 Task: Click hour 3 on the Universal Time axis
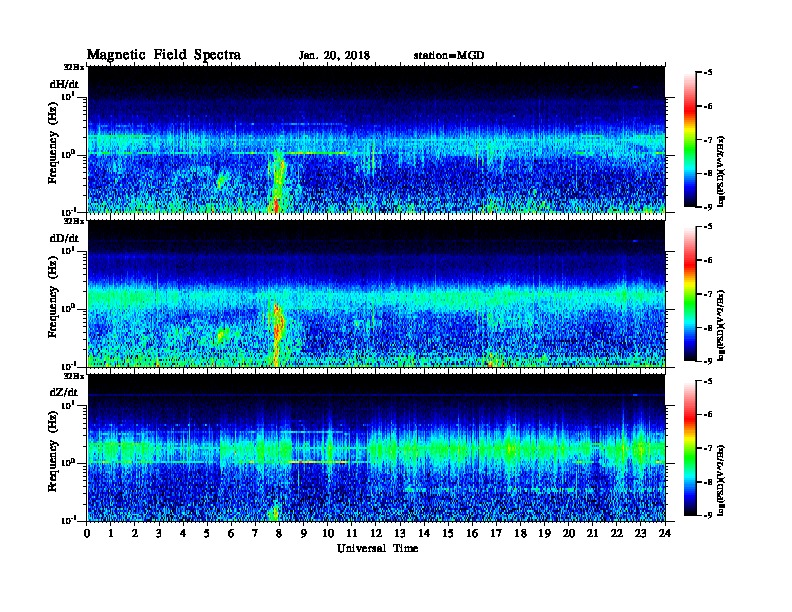coord(160,534)
